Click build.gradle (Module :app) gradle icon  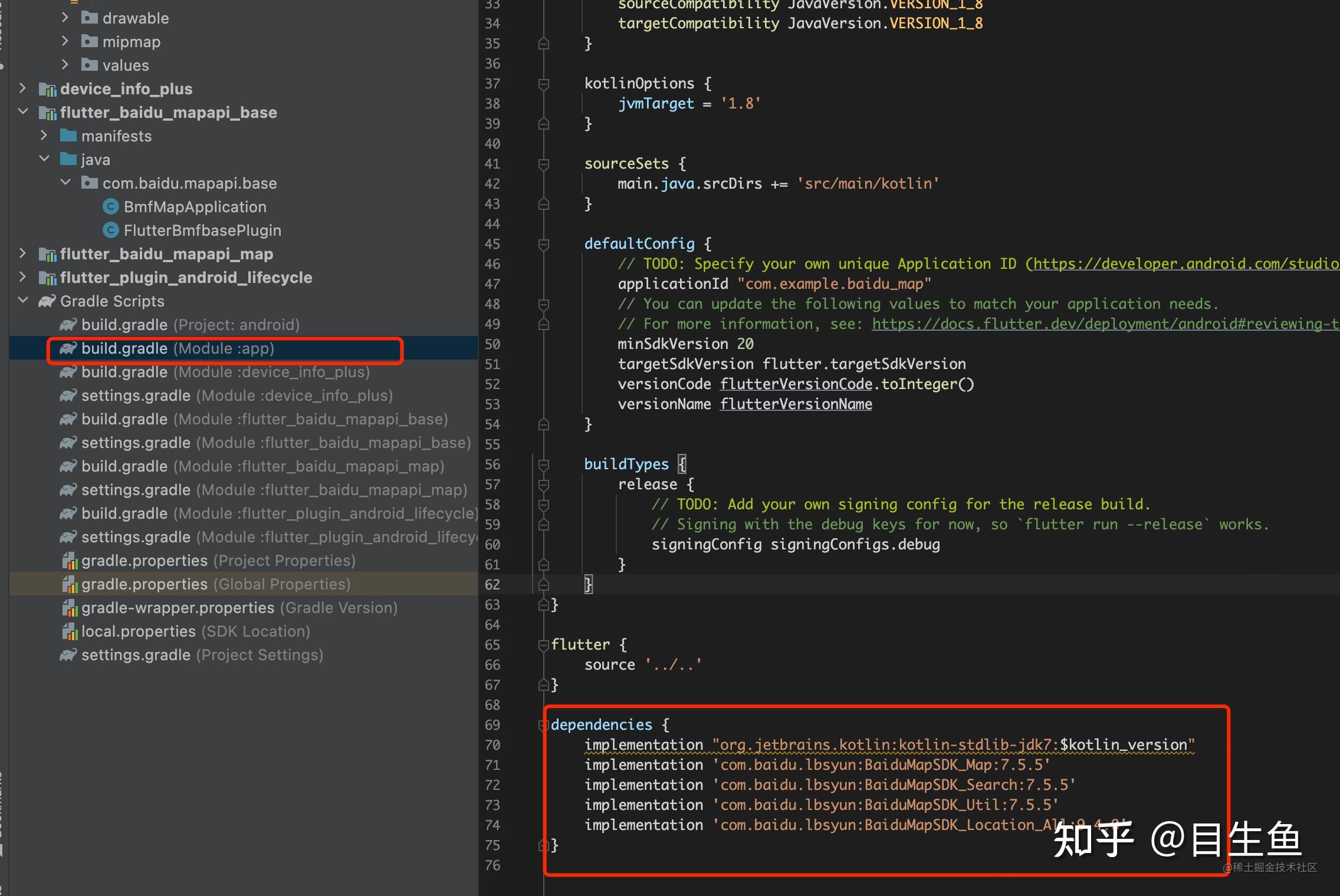point(68,348)
